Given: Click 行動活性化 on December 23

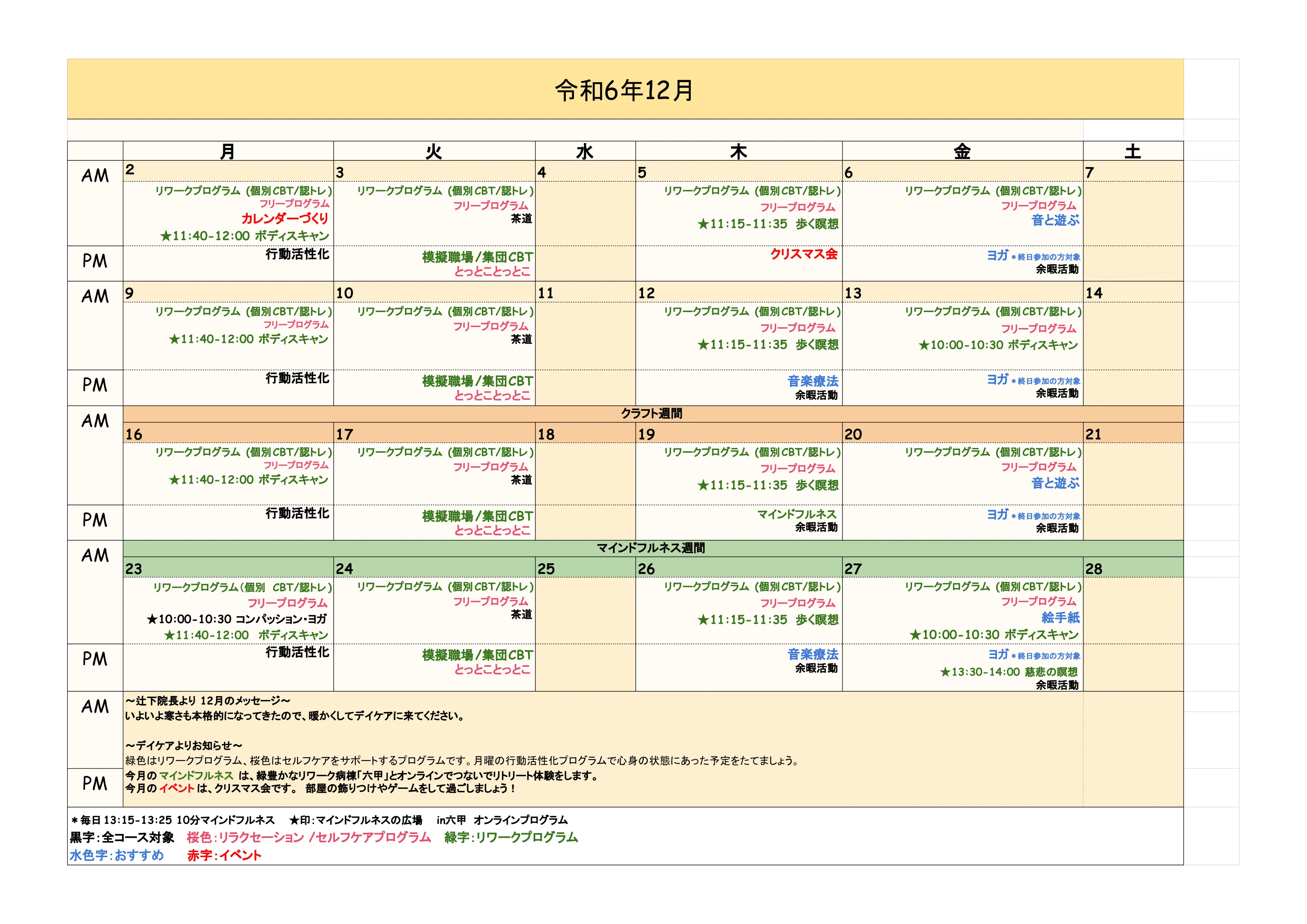Looking at the screenshot, I should pos(297,652).
